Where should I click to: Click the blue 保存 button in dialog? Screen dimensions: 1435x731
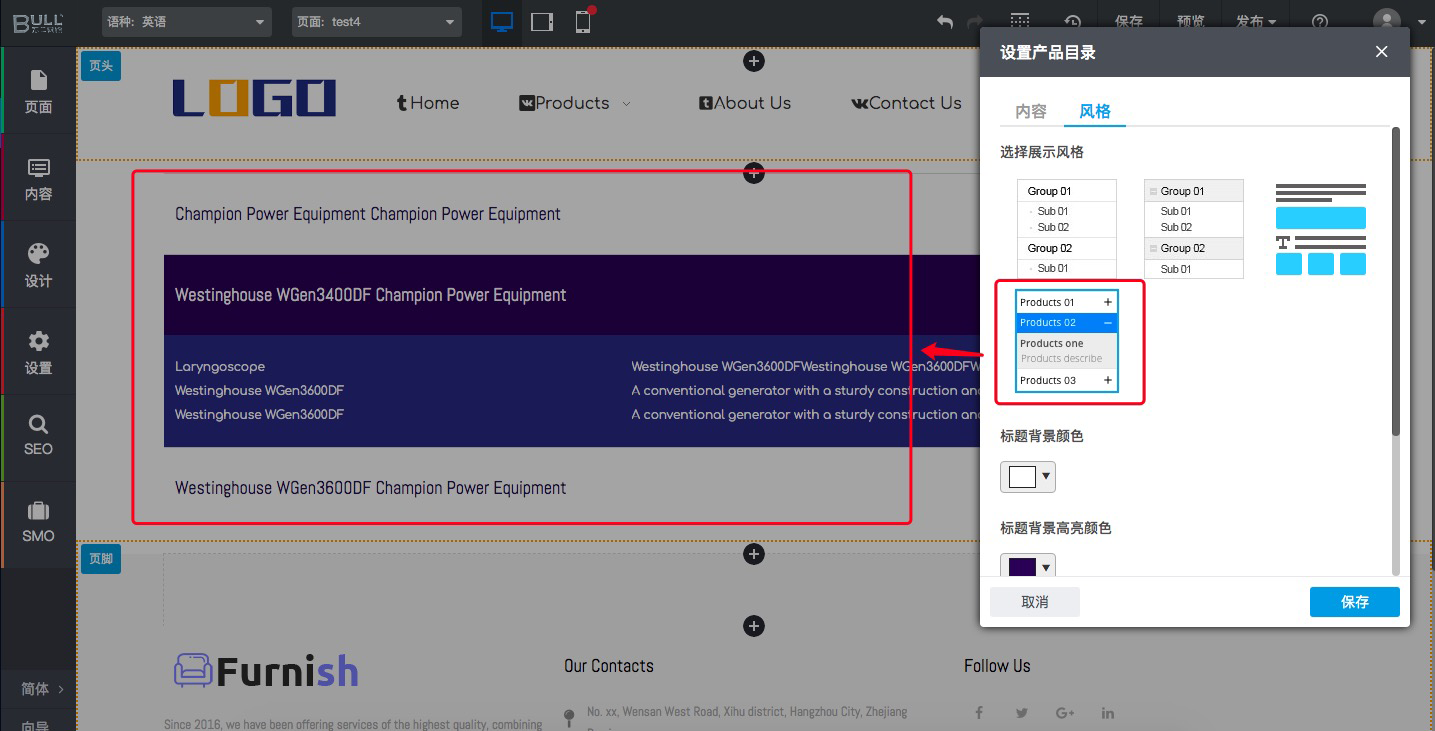1354,602
